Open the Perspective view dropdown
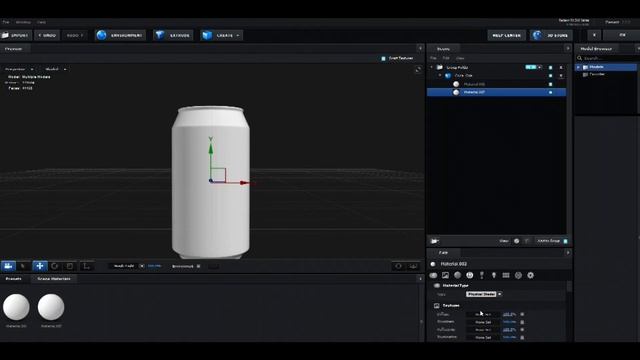Screen dimensions: 640x360 (x=19, y=69)
